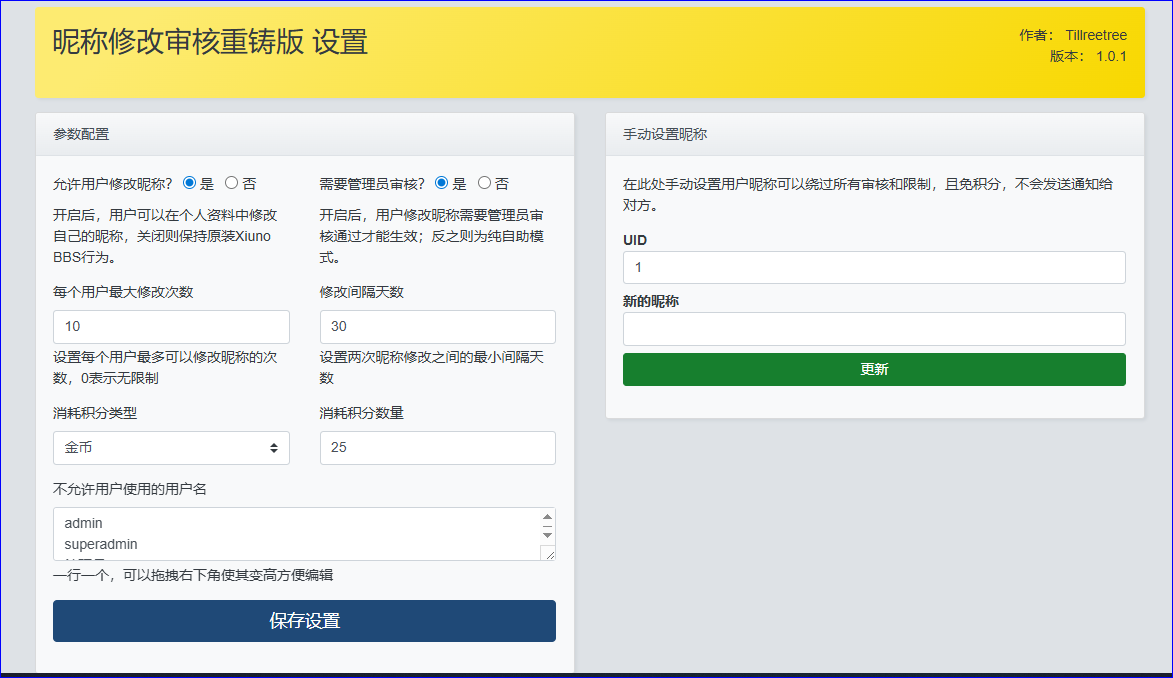The width and height of the screenshot is (1173, 678).
Task: Click inside the 不允许用户使用的用户名 textarea
Action: pos(295,533)
